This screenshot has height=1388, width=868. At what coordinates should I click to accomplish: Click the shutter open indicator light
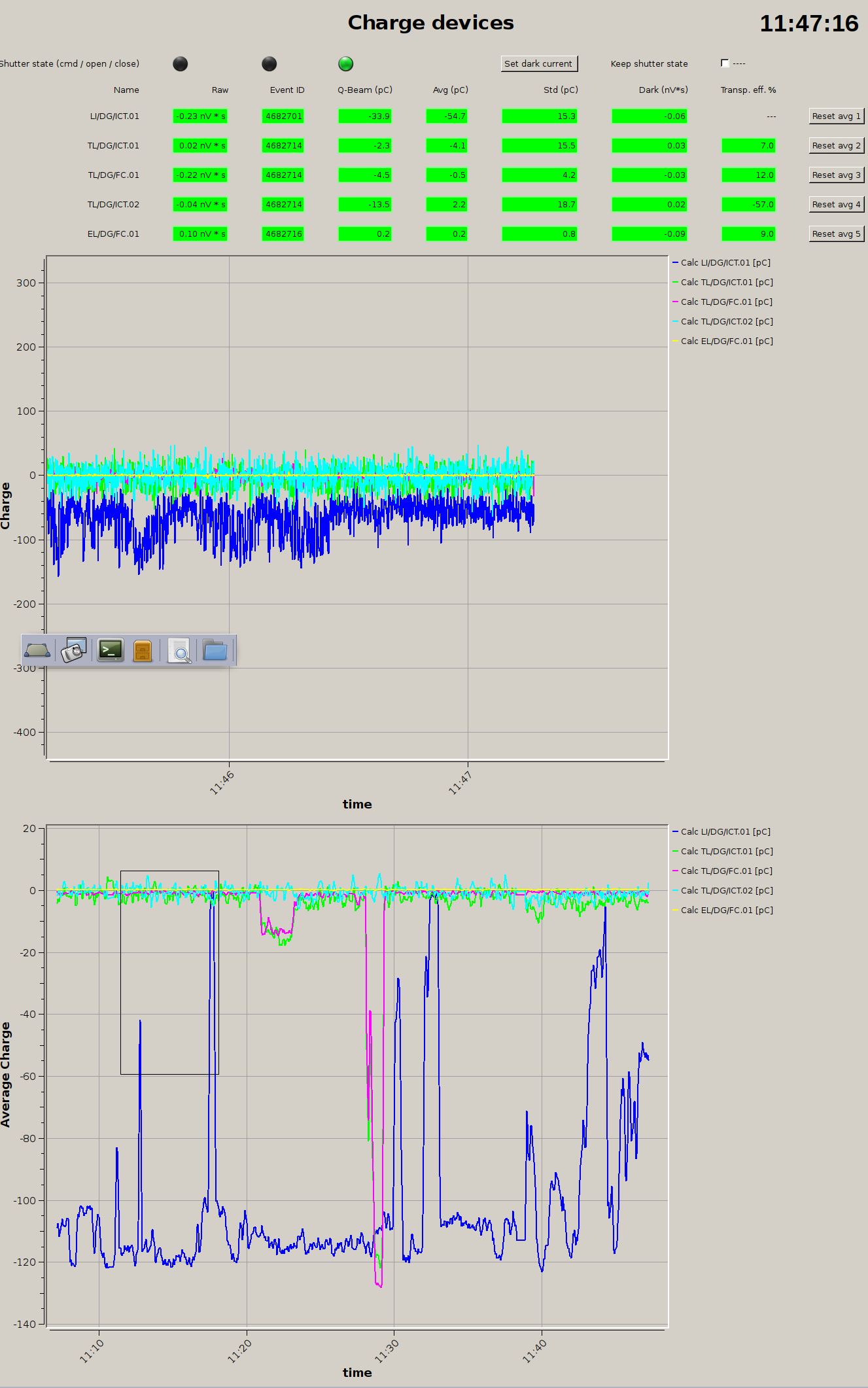[x=269, y=63]
